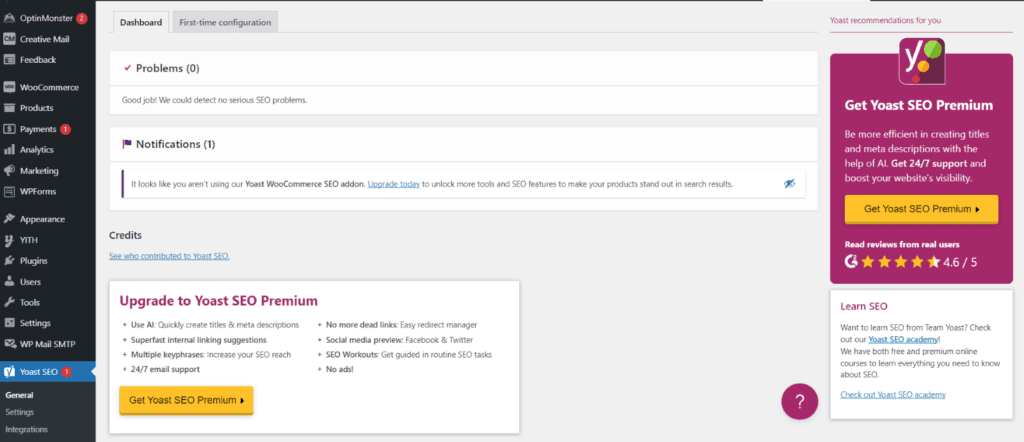Click the Tools wrench icon
This screenshot has height=442, width=1024.
point(9,303)
